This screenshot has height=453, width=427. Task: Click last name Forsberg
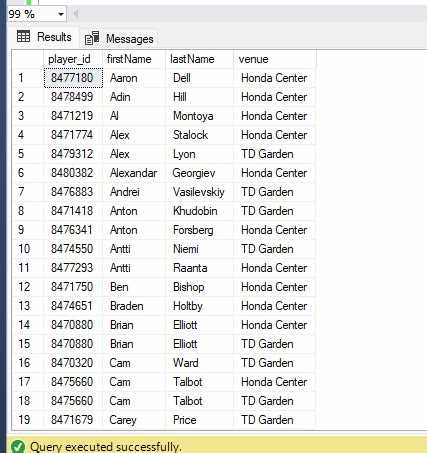point(193,230)
